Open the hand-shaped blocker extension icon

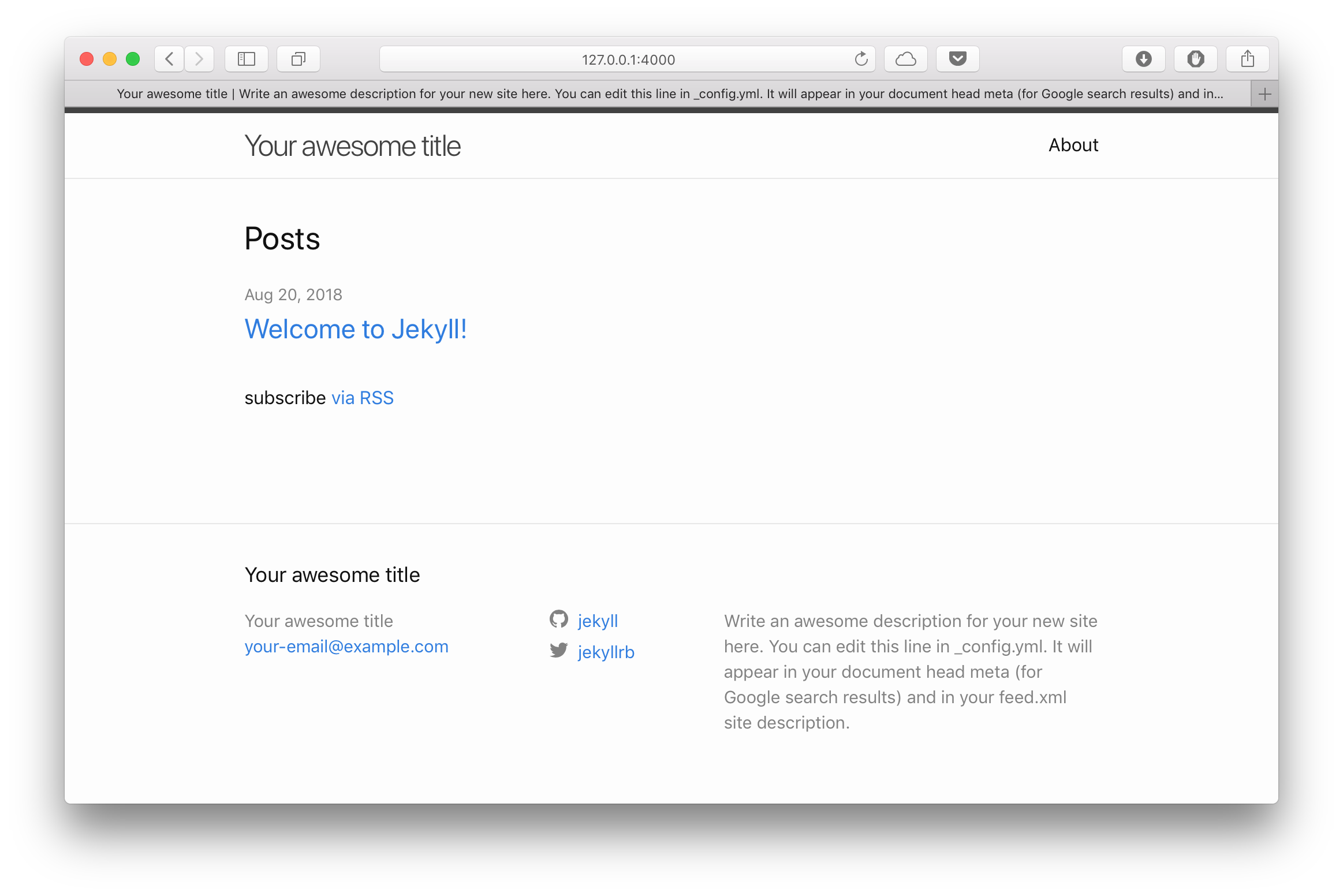pyautogui.click(x=1196, y=59)
